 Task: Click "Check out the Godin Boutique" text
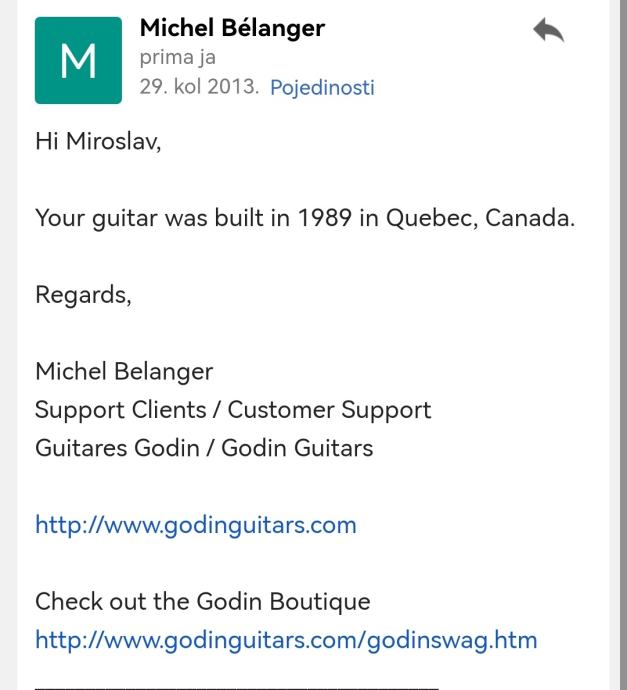coord(202,602)
